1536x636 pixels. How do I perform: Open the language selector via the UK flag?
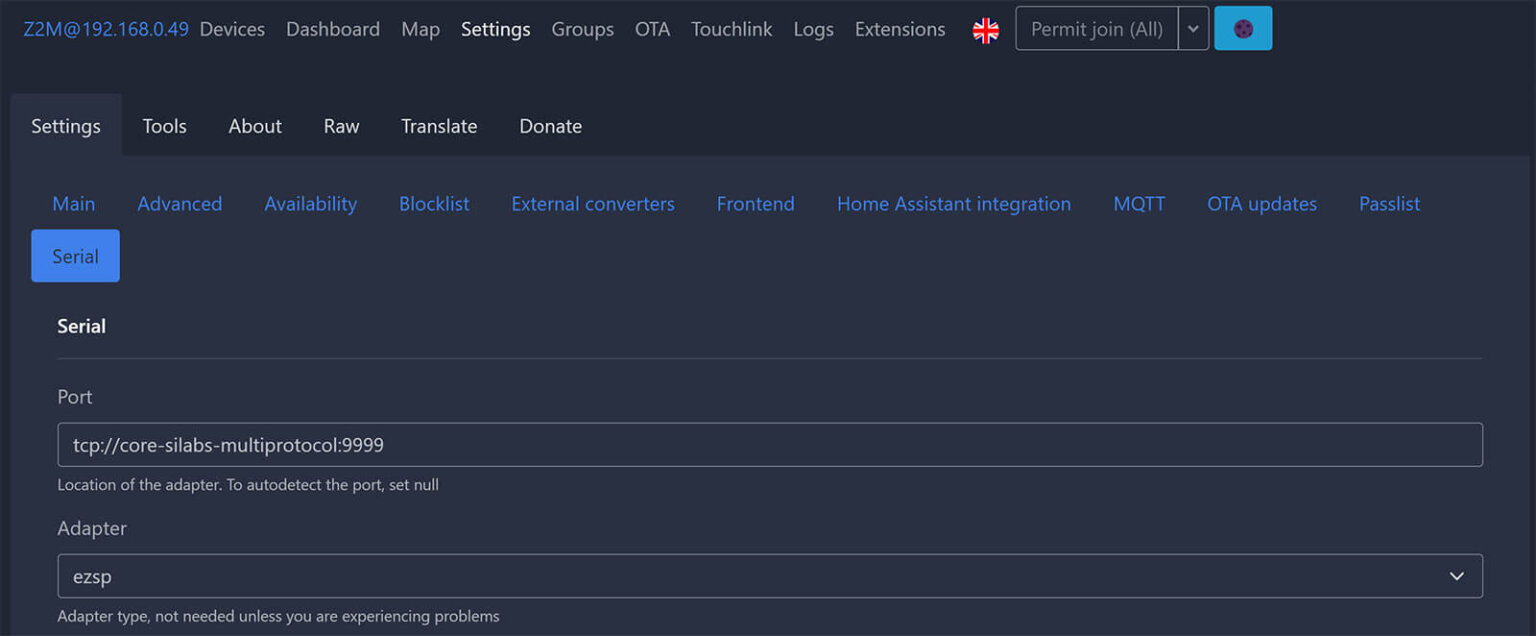pyautogui.click(x=986, y=29)
